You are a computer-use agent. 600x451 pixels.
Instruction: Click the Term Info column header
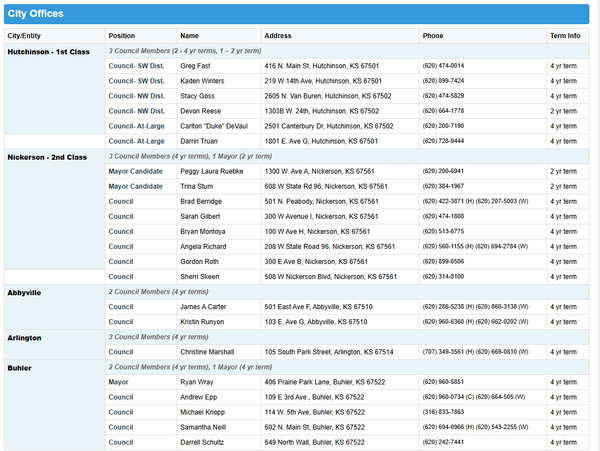[565, 36]
